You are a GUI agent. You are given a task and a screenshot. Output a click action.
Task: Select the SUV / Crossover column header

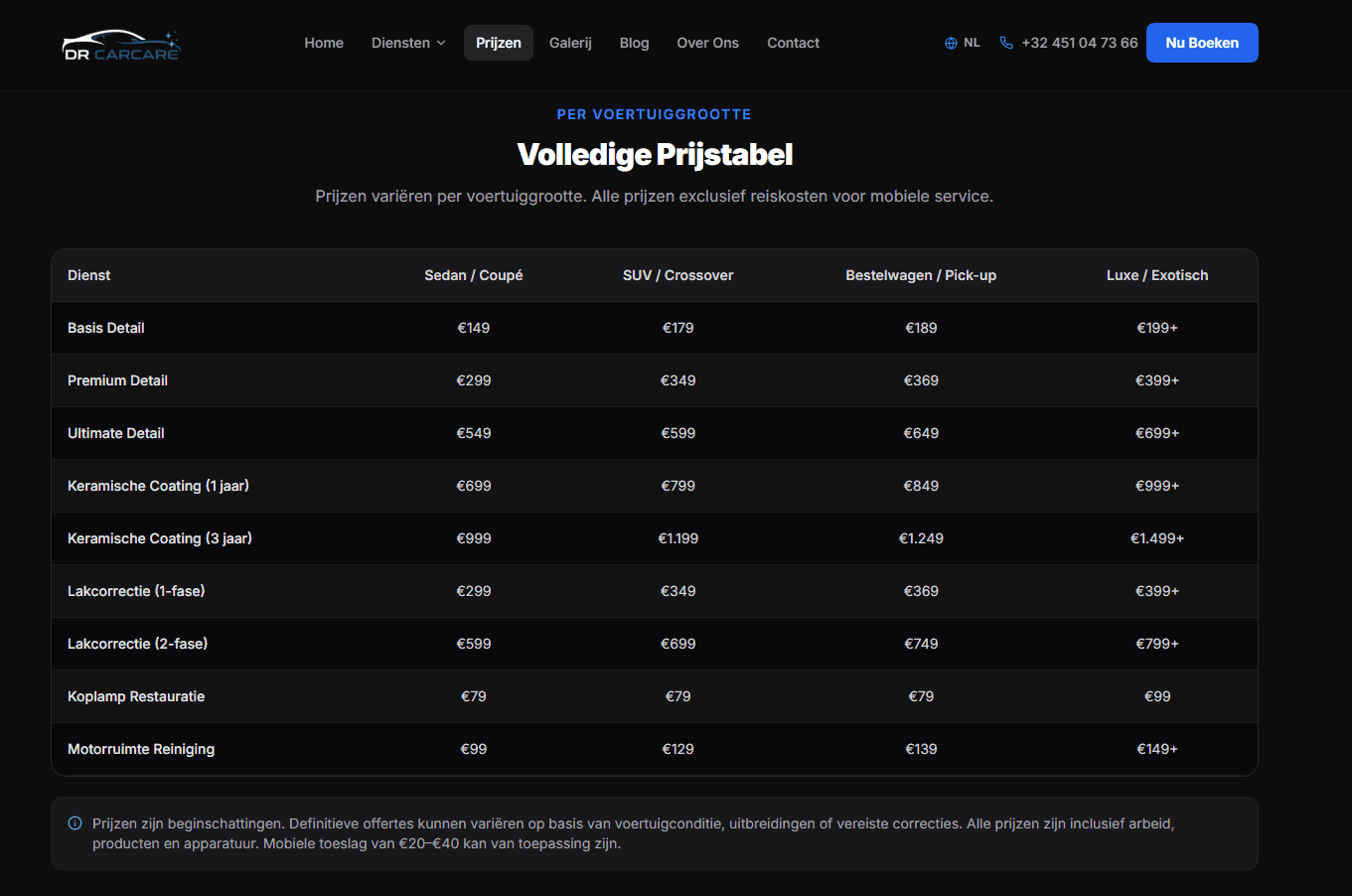pos(678,275)
